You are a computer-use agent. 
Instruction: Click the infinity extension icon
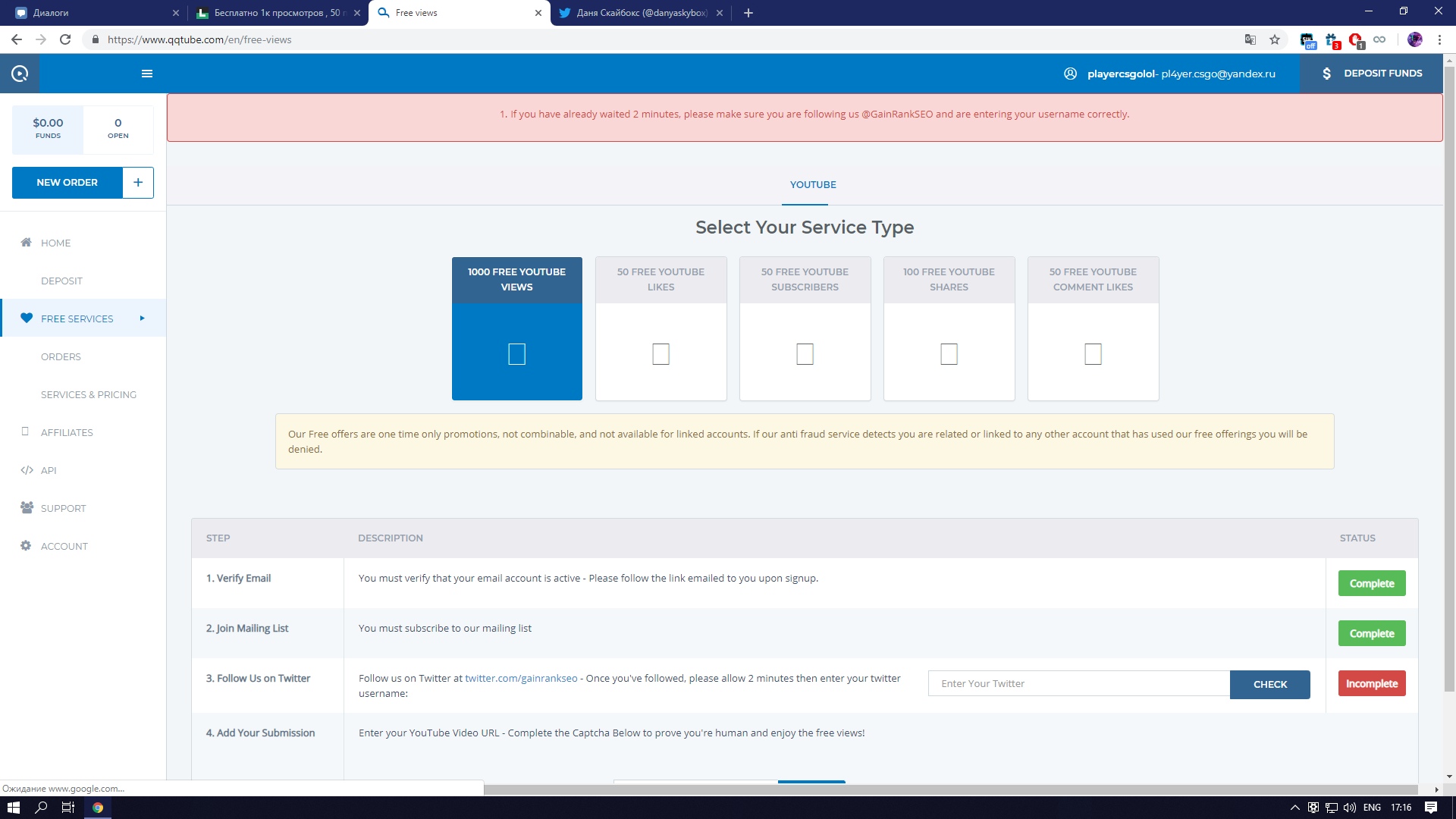coord(1379,39)
